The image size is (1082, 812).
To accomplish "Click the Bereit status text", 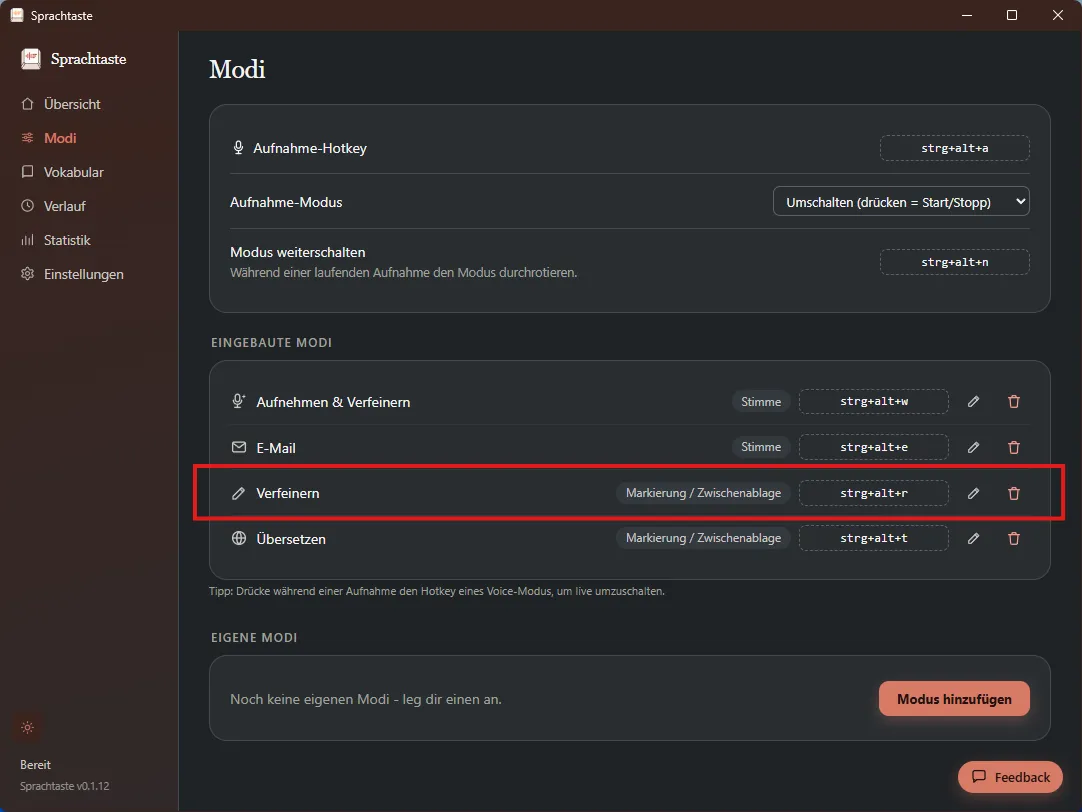I will [x=35, y=764].
